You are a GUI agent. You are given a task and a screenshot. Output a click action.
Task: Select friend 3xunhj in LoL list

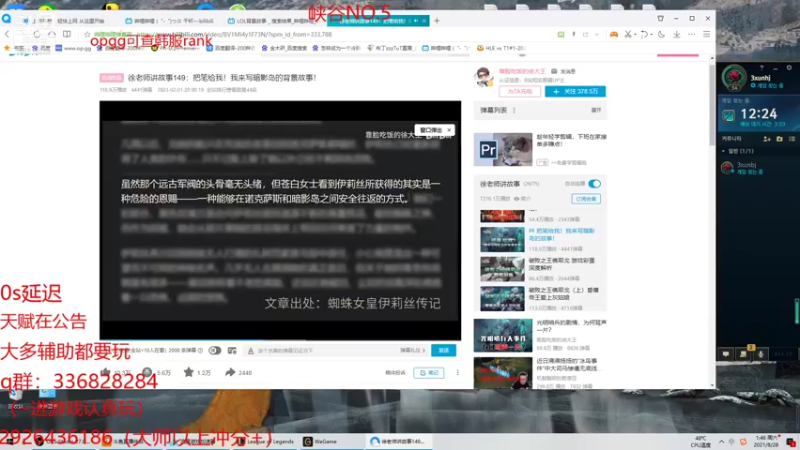point(757,168)
